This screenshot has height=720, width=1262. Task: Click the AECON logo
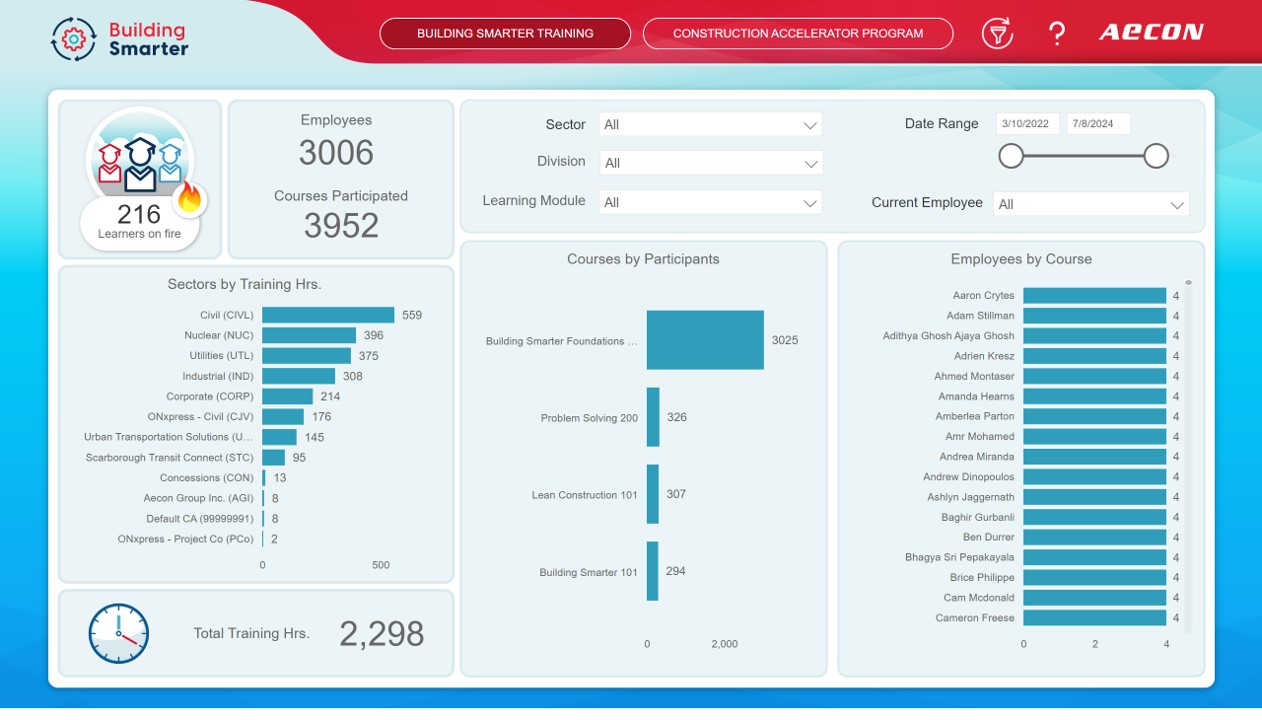click(1151, 33)
